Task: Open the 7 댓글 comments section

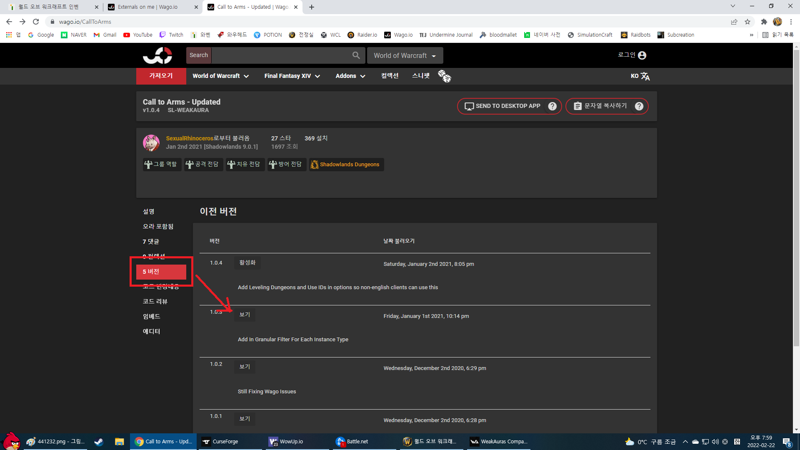Action: click(x=151, y=241)
